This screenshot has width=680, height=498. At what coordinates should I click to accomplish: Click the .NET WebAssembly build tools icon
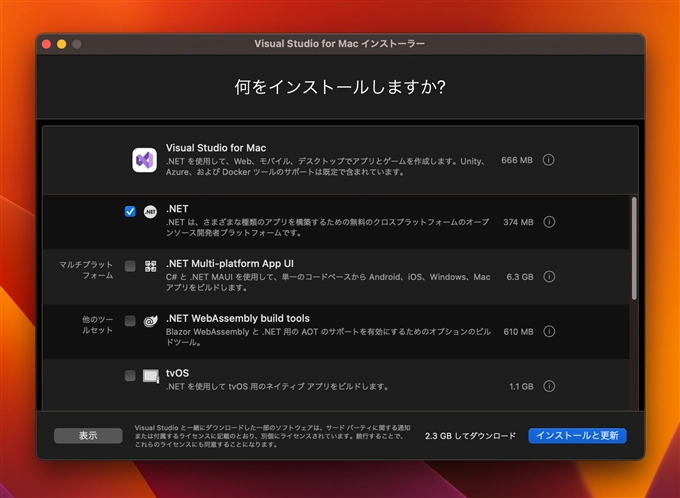coord(150,321)
